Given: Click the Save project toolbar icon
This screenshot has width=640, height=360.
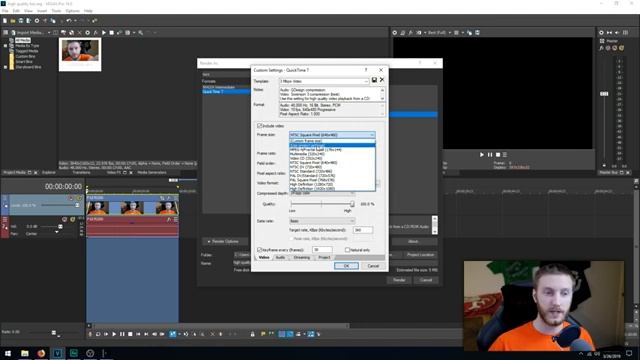Looking at the screenshot, I should click(x=21, y=21).
